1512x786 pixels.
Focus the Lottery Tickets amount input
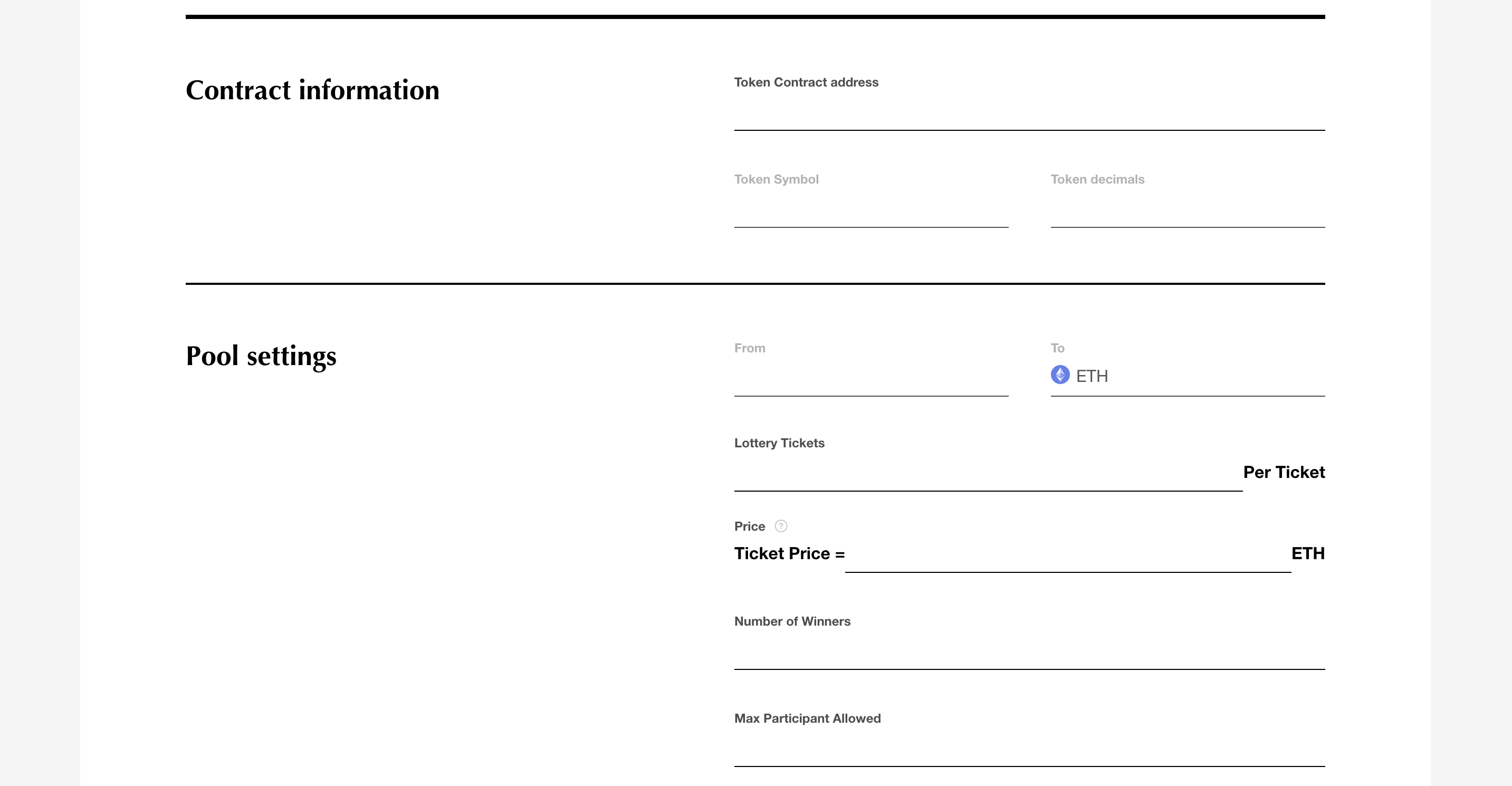(x=988, y=474)
